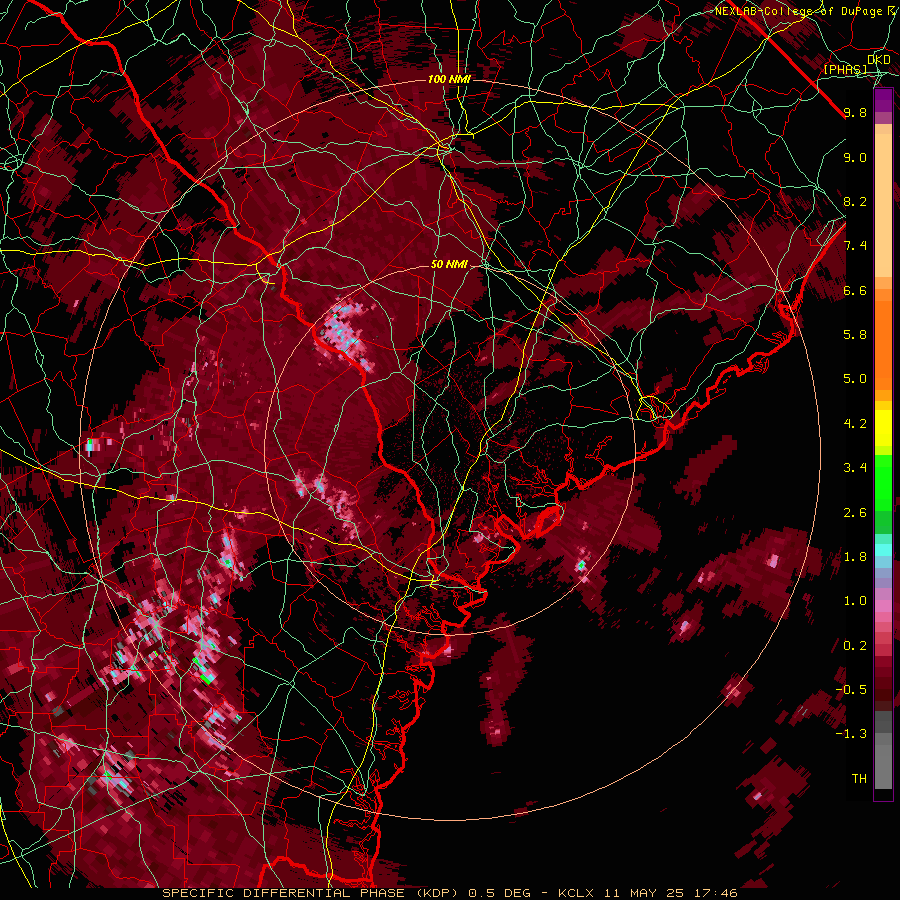Click the 4.2 scale value
Viewport: 900px width, 900px height.
pos(855,424)
